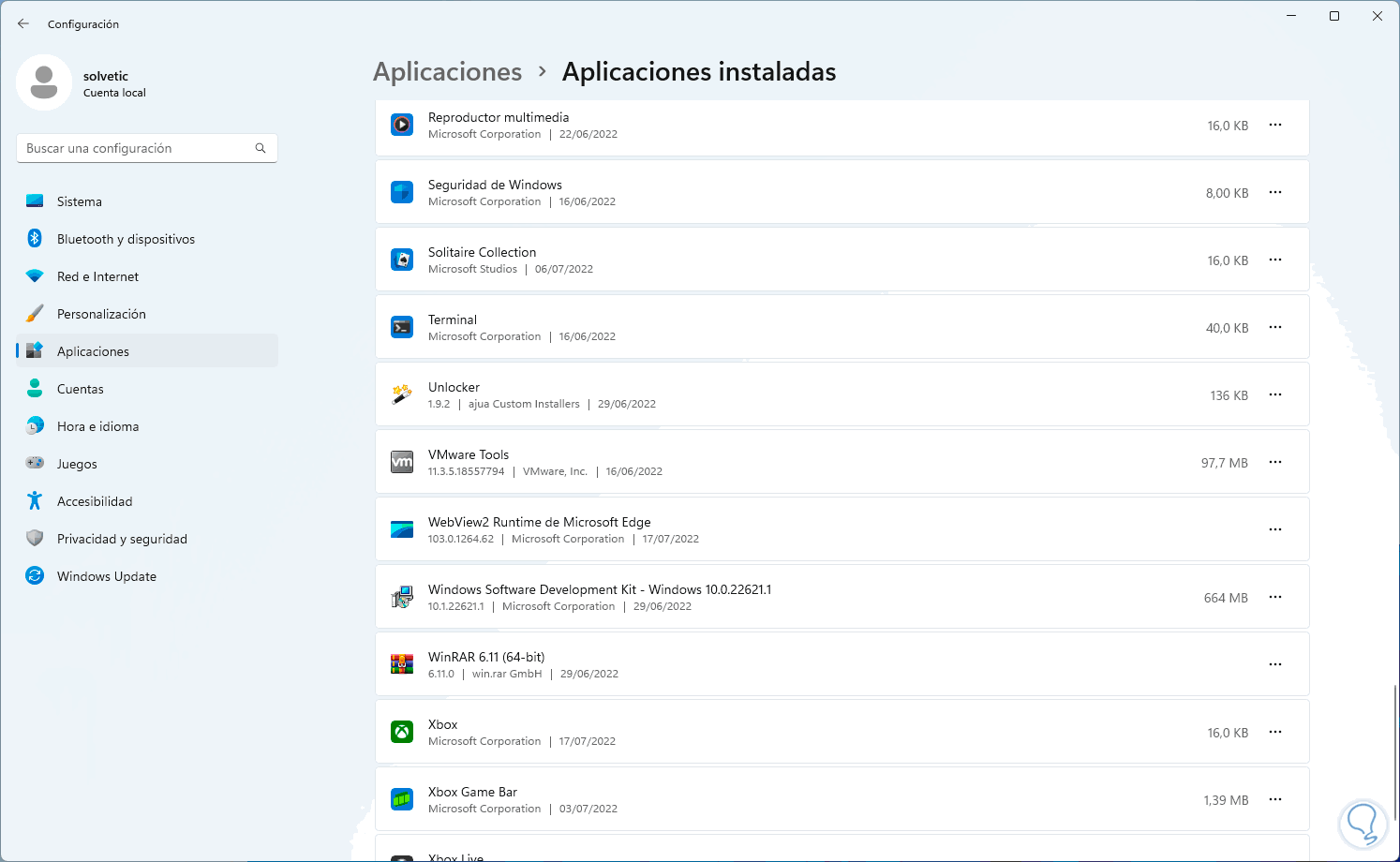Viewport: 1400px width, 862px height.
Task: Click the Terminal app icon
Action: (x=402, y=327)
